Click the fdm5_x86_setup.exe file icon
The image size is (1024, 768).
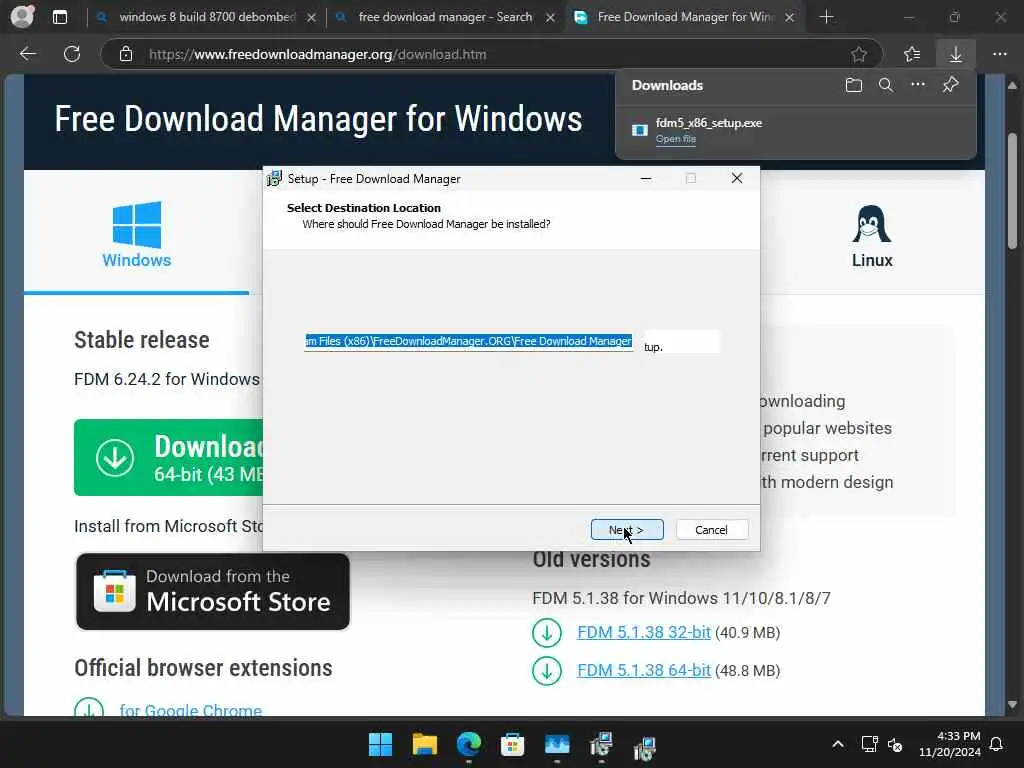[639, 130]
